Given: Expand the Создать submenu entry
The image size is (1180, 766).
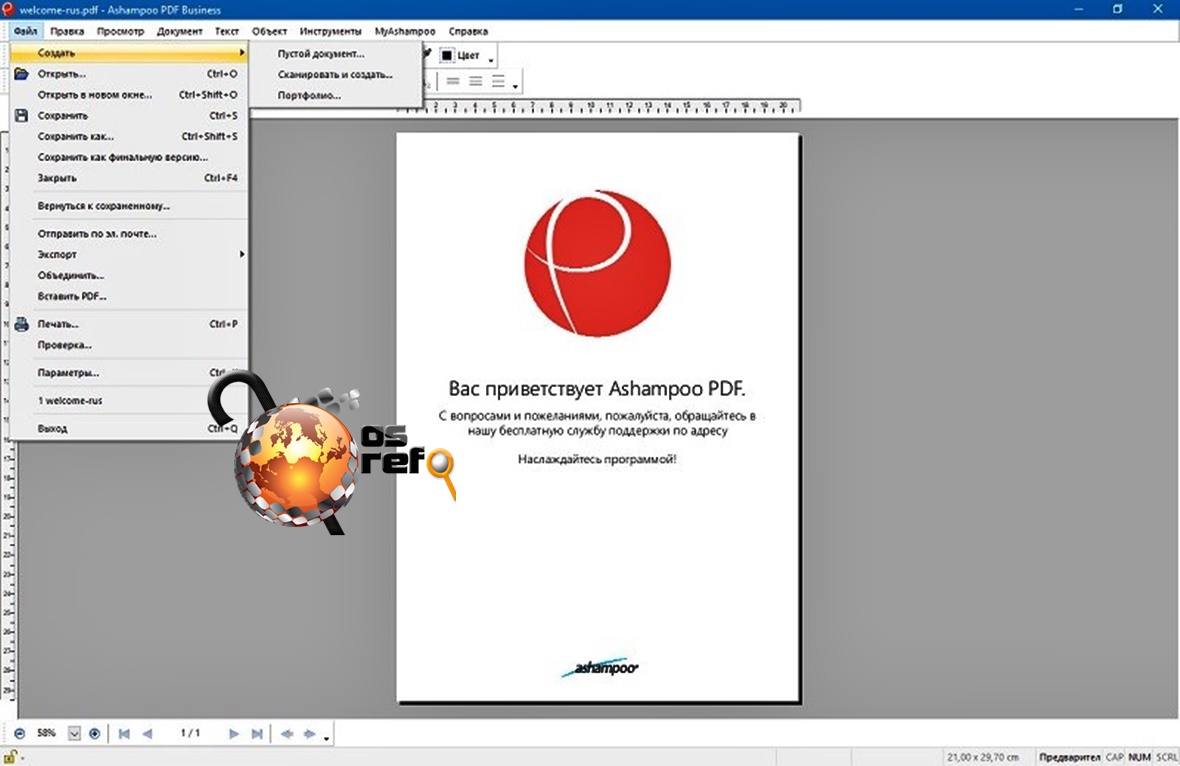Looking at the screenshot, I should (x=129, y=53).
